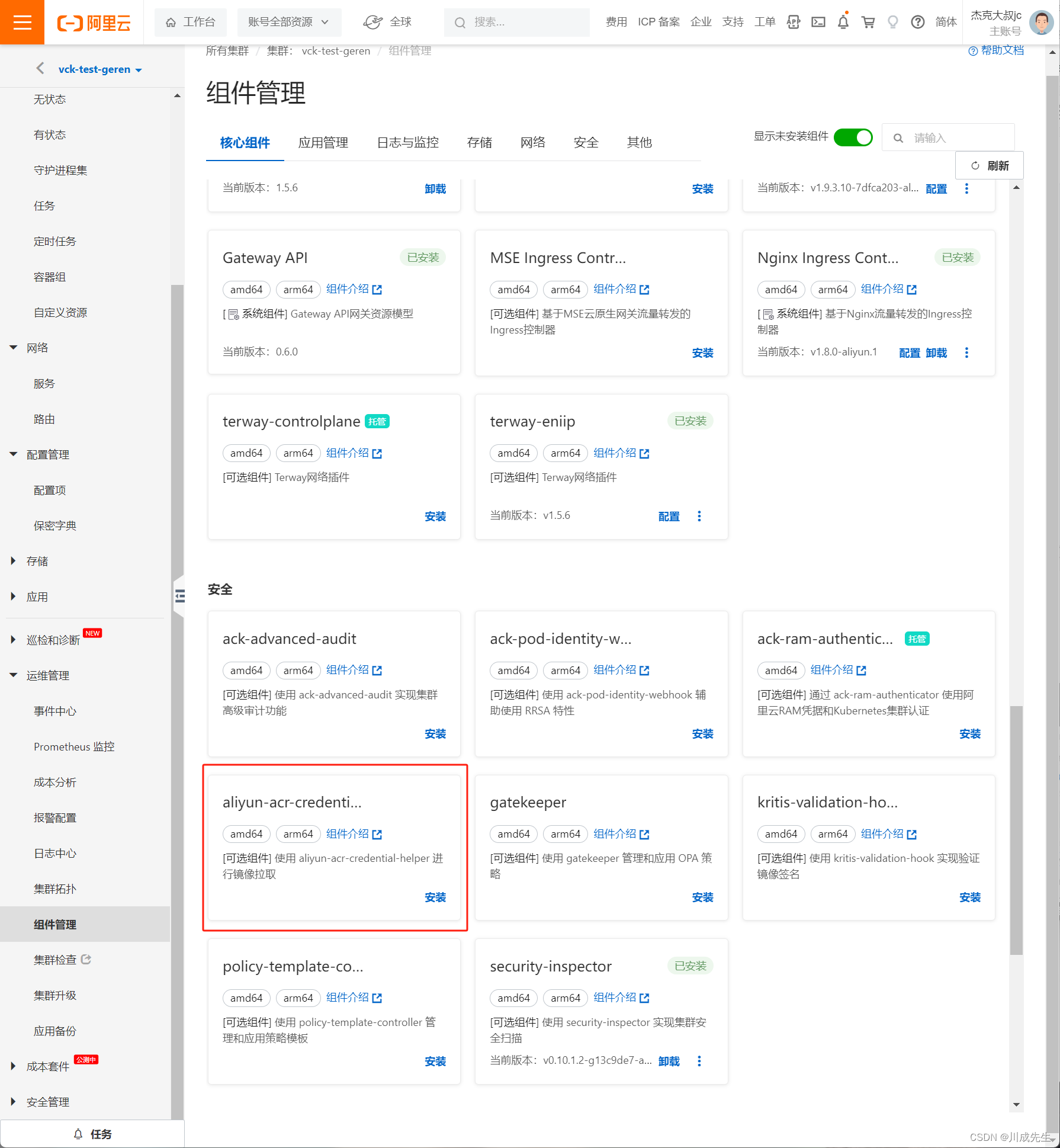Viewport: 1060px width, 1148px height.
Task: Expand the 安全管理 sidebar section
Action: point(14,1102)
